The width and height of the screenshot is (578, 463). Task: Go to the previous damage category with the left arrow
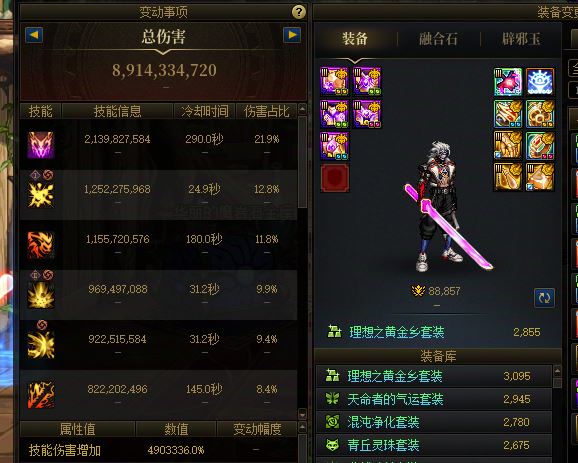34,35
